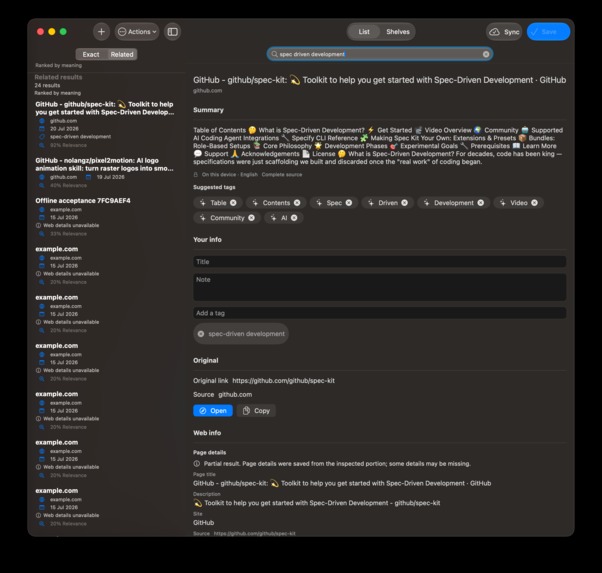Click the 92% Relevance label
The image size is (602, 573).
pos(68,145)
